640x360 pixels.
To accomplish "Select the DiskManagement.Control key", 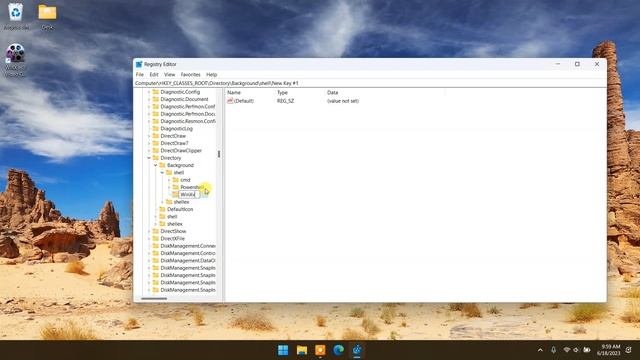I will point(188,253).
